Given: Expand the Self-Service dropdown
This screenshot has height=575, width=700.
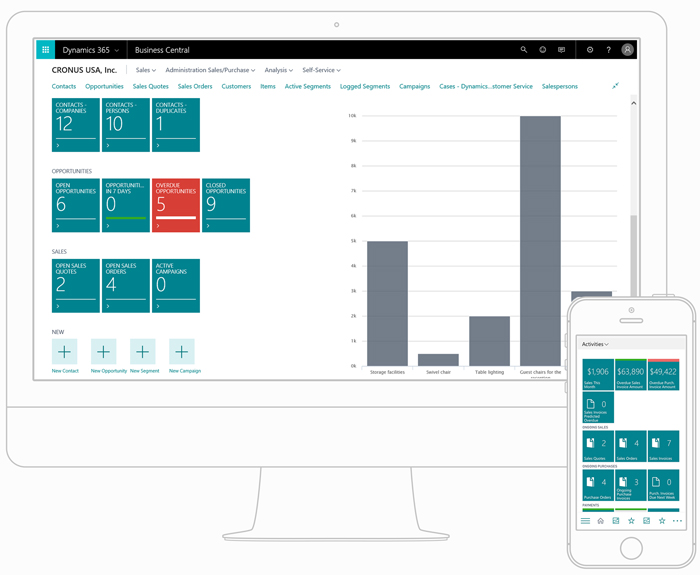Looking at the screenshot, I should 321,70.
